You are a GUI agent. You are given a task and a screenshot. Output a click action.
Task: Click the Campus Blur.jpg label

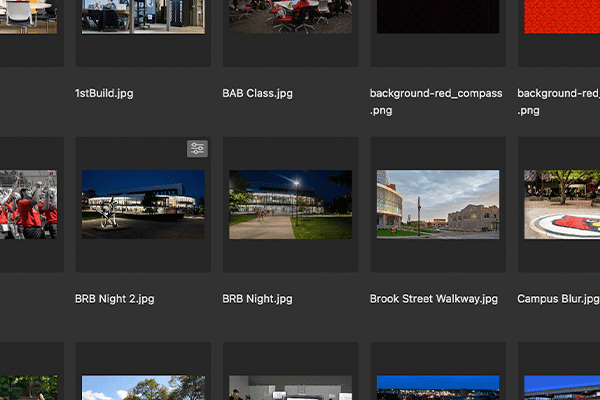pyautogui.click(x=556, y=299)
